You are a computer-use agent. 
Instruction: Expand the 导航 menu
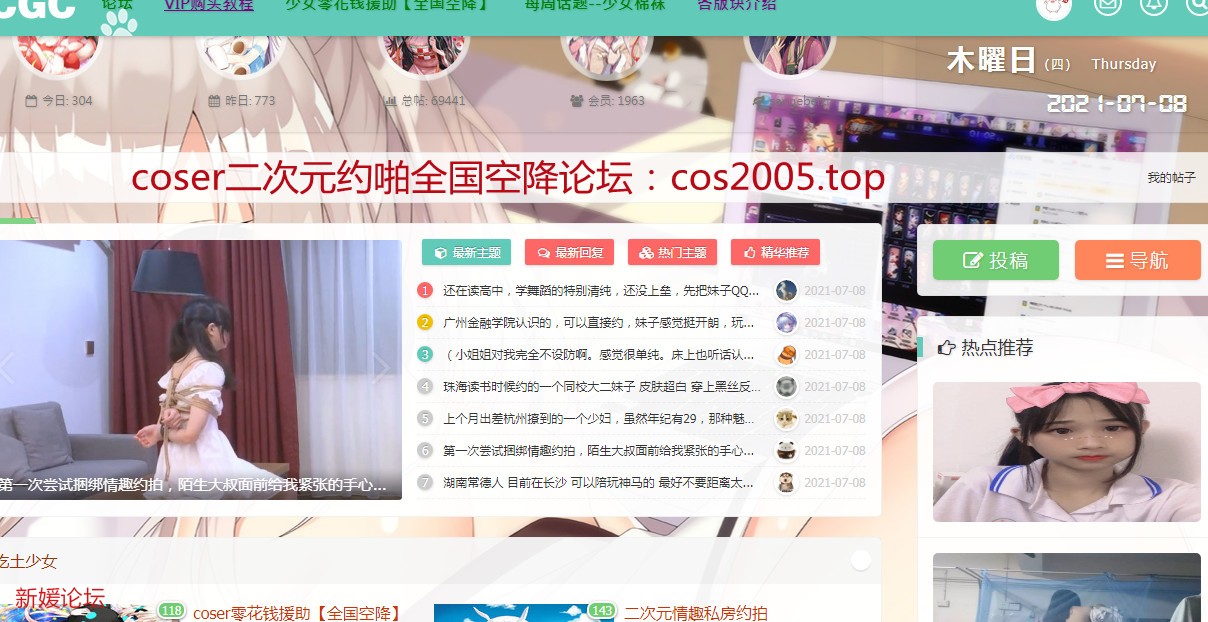click(x=1137, y=261)
